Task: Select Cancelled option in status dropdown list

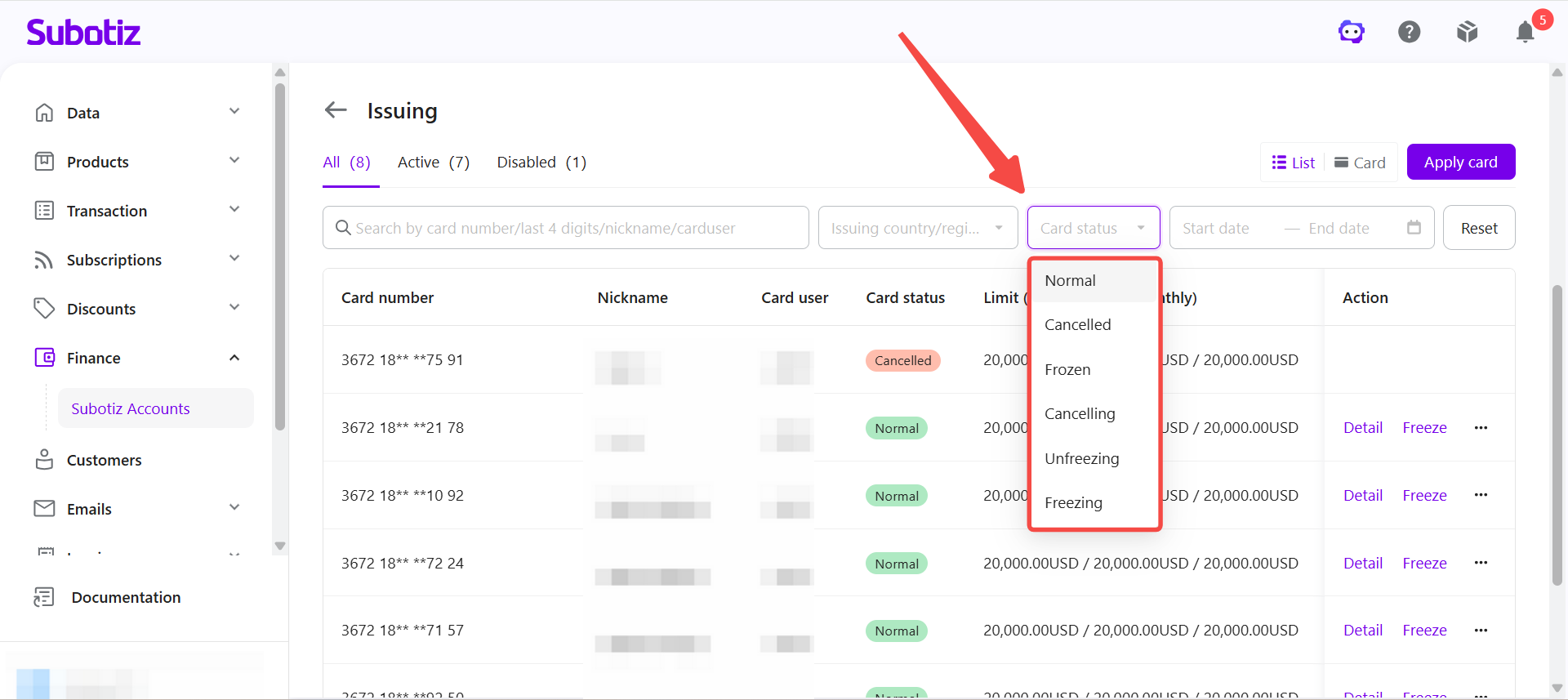Action: tap(1094, 324)
